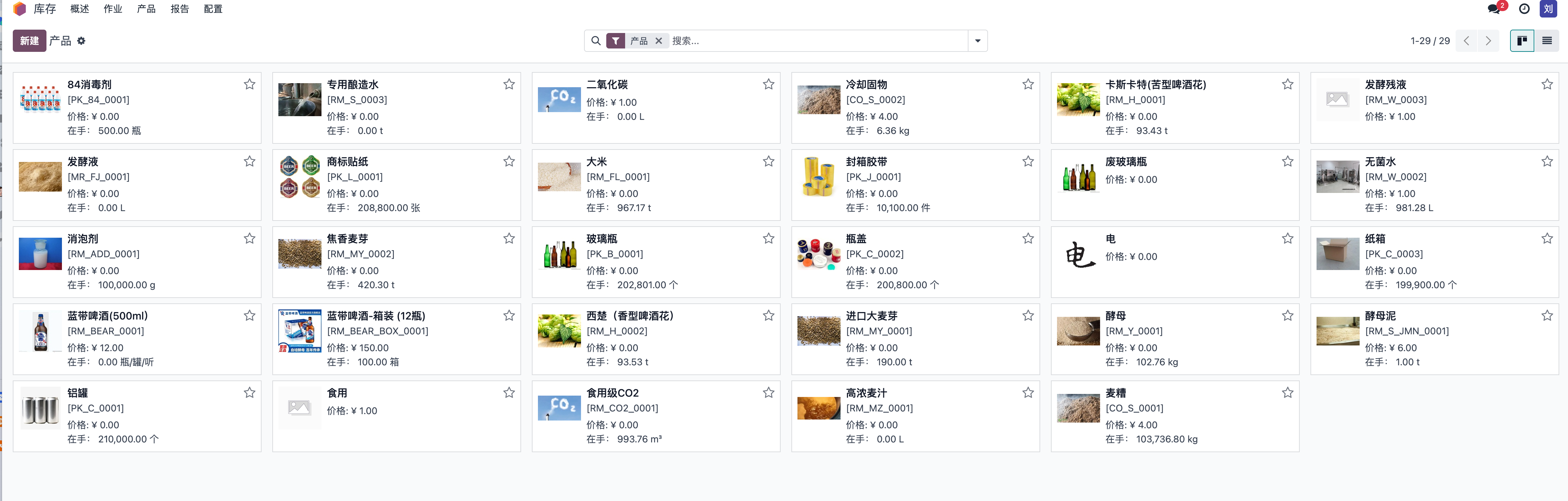
Task: Favorite the 84消毒剂 product star
Action: point(249,84)
